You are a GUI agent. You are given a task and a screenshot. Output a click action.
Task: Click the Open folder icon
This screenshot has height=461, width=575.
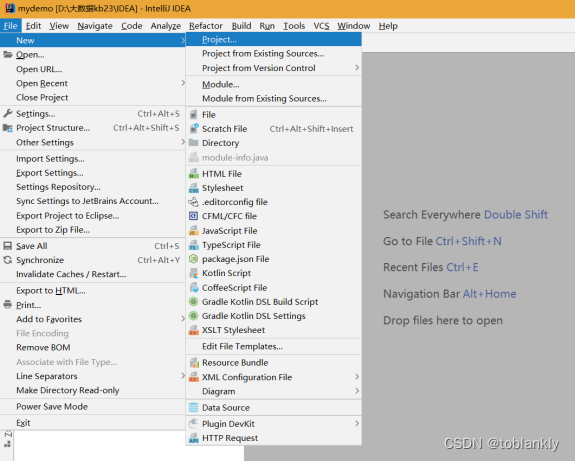(x=8, y=55)
